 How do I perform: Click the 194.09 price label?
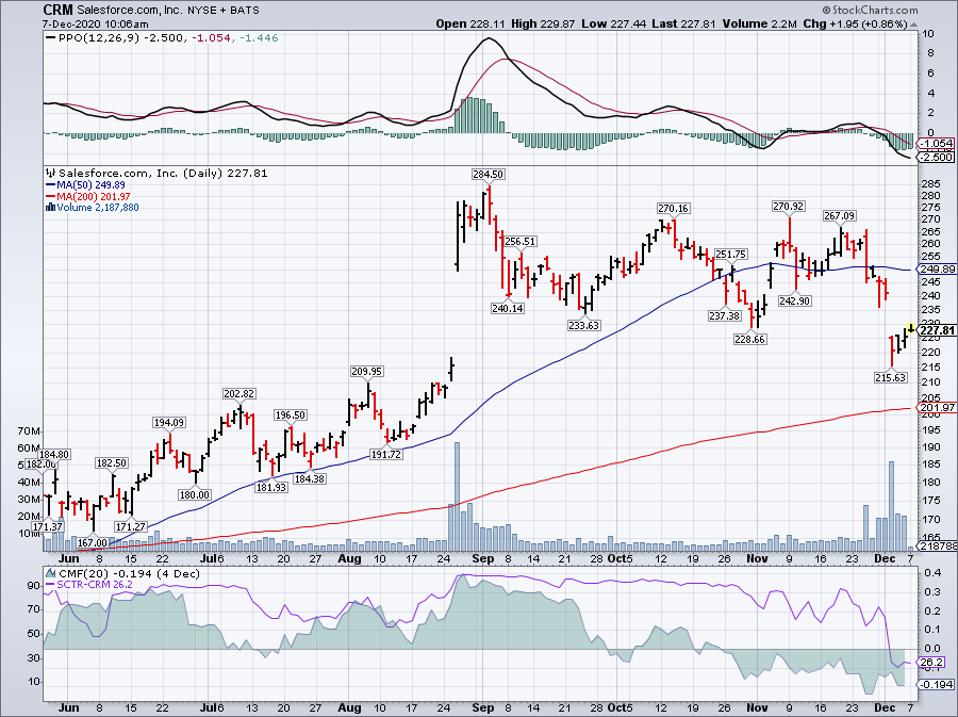coord(169,423)
